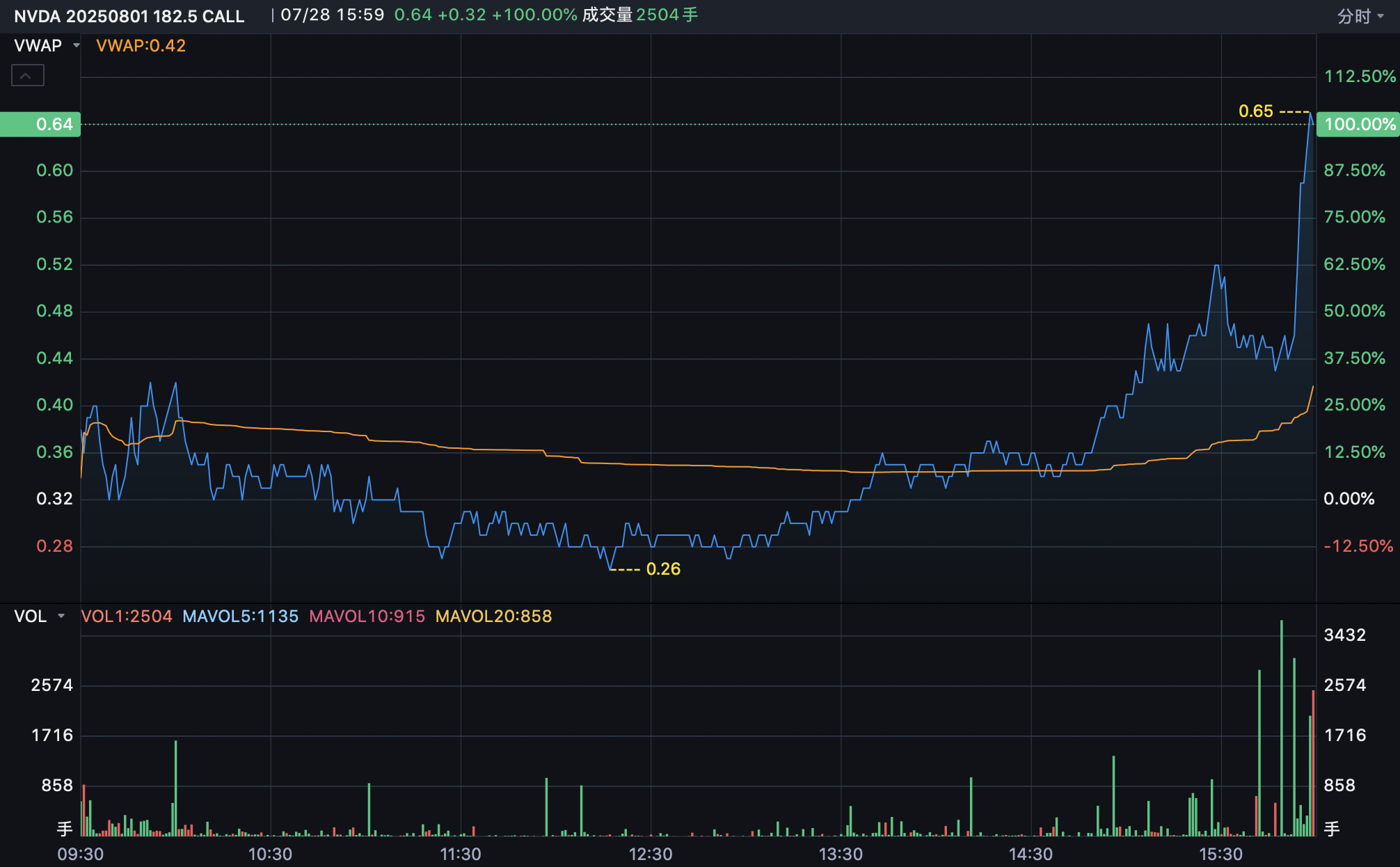Open the VWAP indicator dropdown arrow
The image size is (1400, 867).
[77, 46]
